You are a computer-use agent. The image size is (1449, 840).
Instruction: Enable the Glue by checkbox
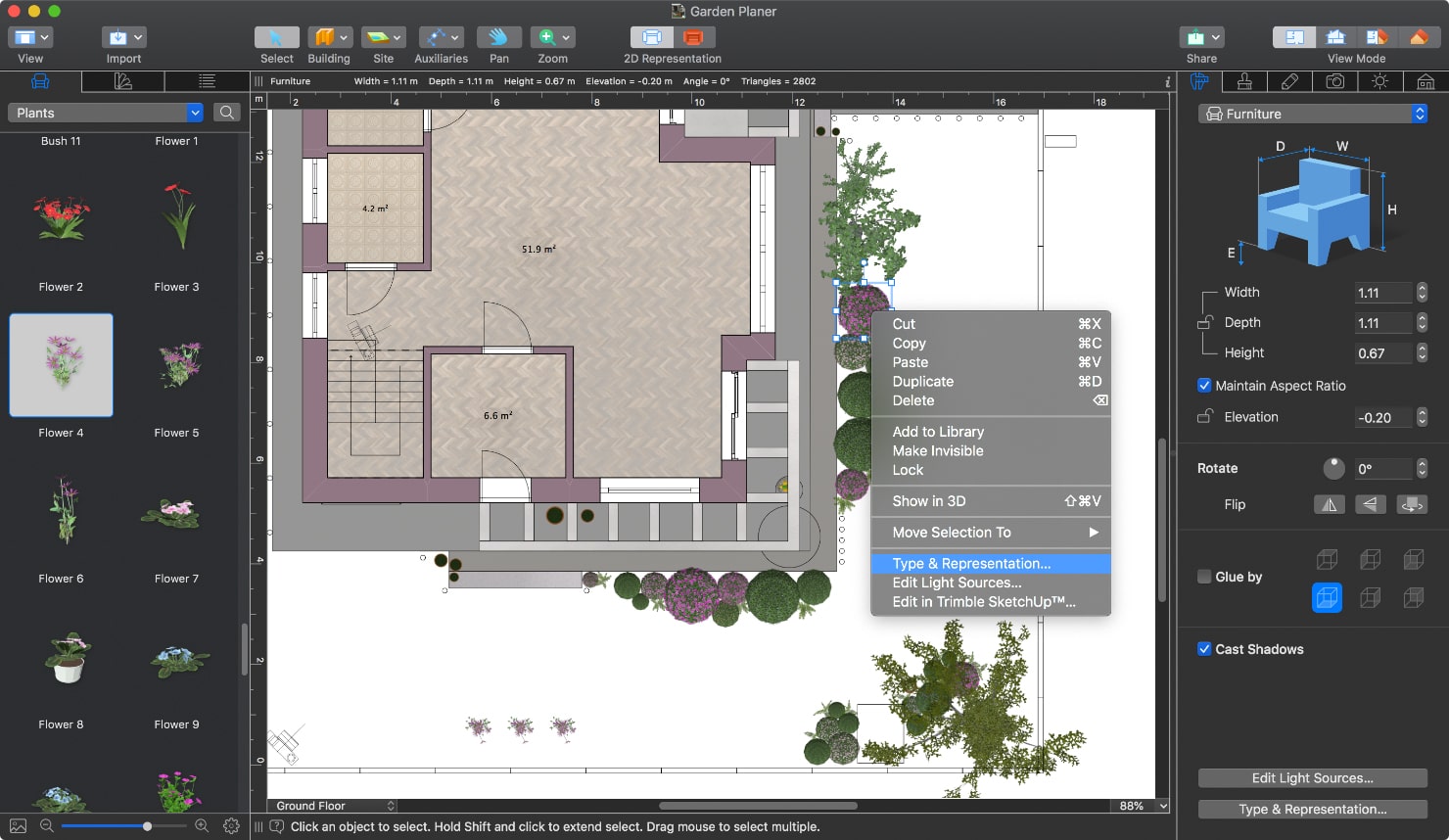tap(1204, 577)
